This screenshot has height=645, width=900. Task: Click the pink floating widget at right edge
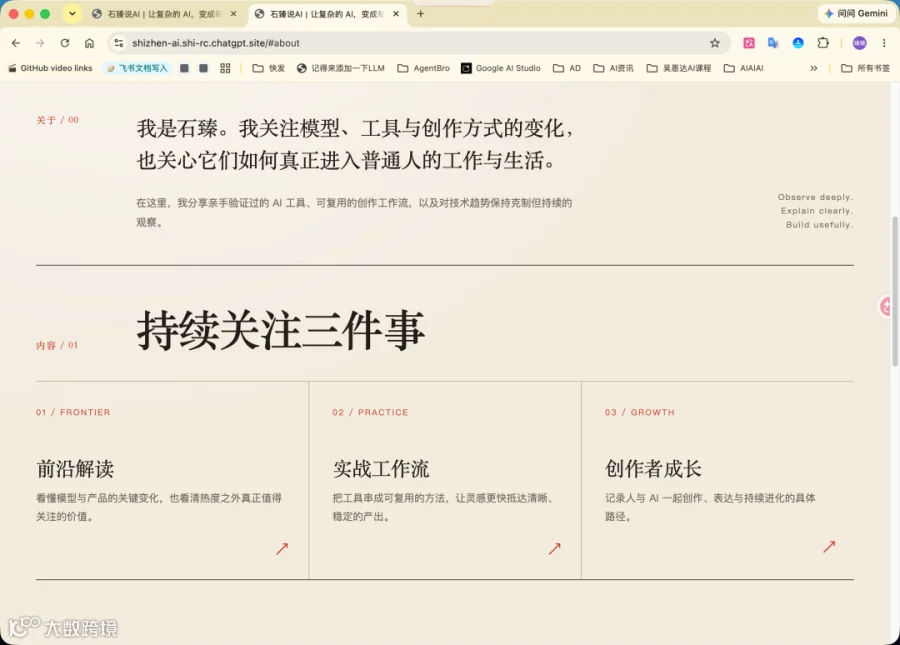[x=886, y=306]
